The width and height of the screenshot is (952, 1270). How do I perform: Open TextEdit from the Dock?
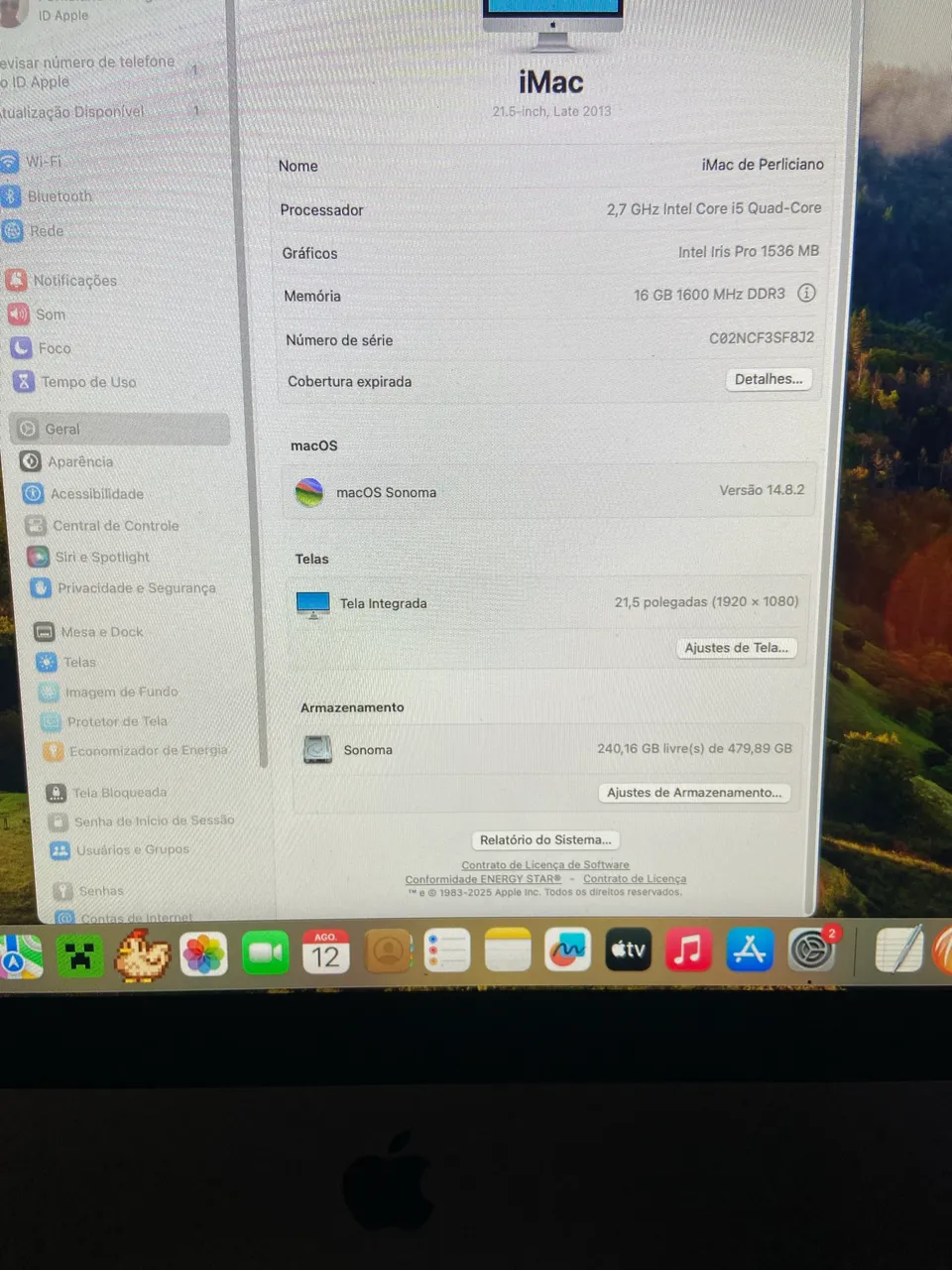pos(900,949)
